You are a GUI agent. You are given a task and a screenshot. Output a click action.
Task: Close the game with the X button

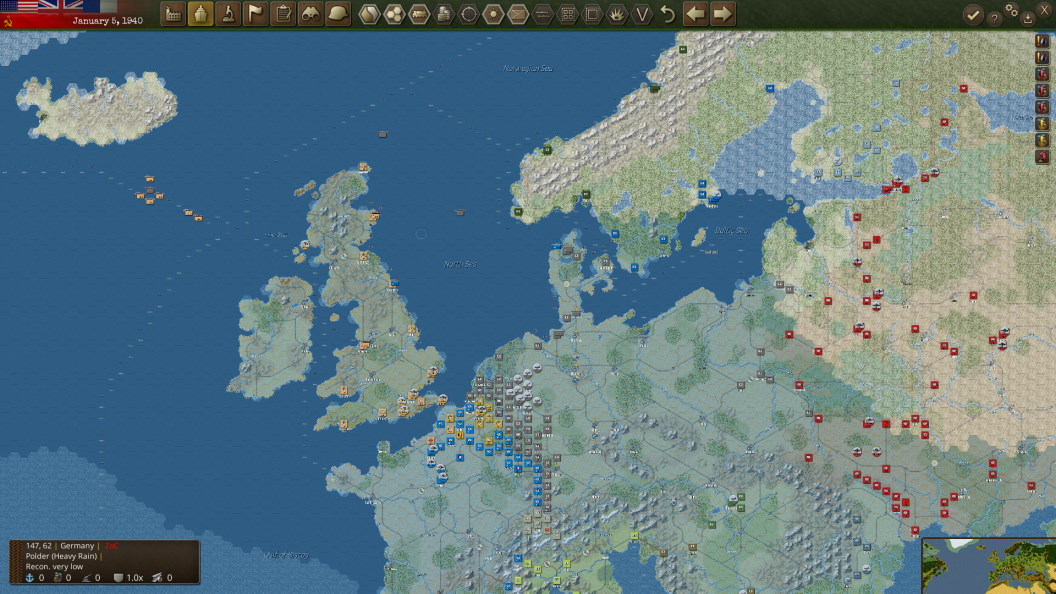1045,9
